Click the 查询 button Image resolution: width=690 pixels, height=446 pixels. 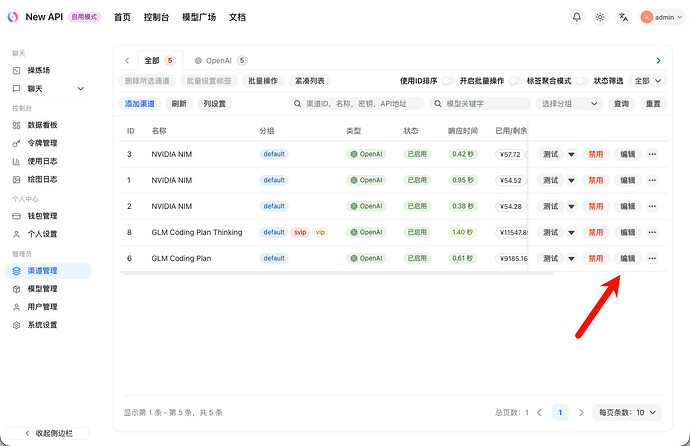[621, 104]
